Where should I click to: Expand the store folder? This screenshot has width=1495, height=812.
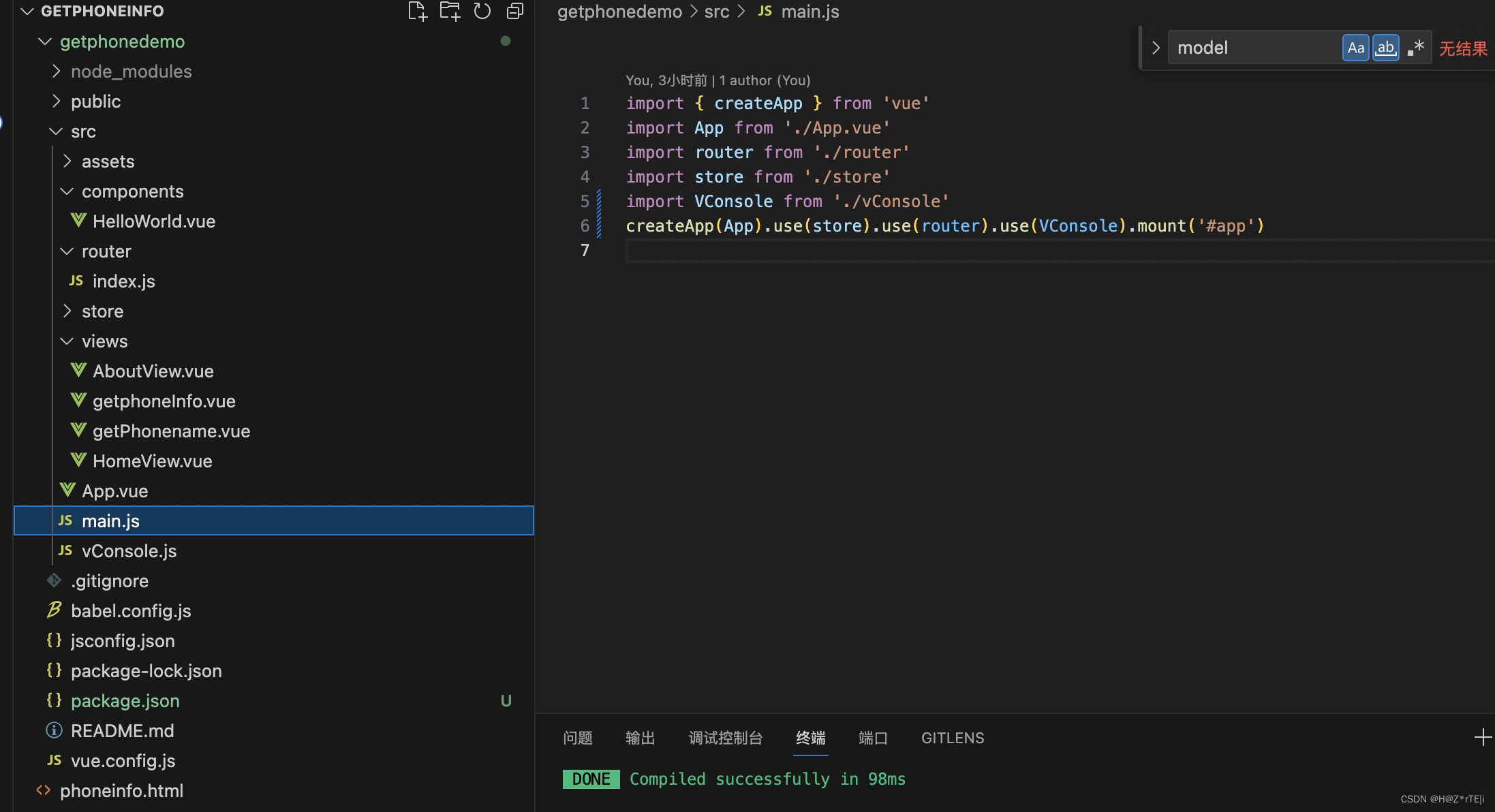[x=67, y=311]
